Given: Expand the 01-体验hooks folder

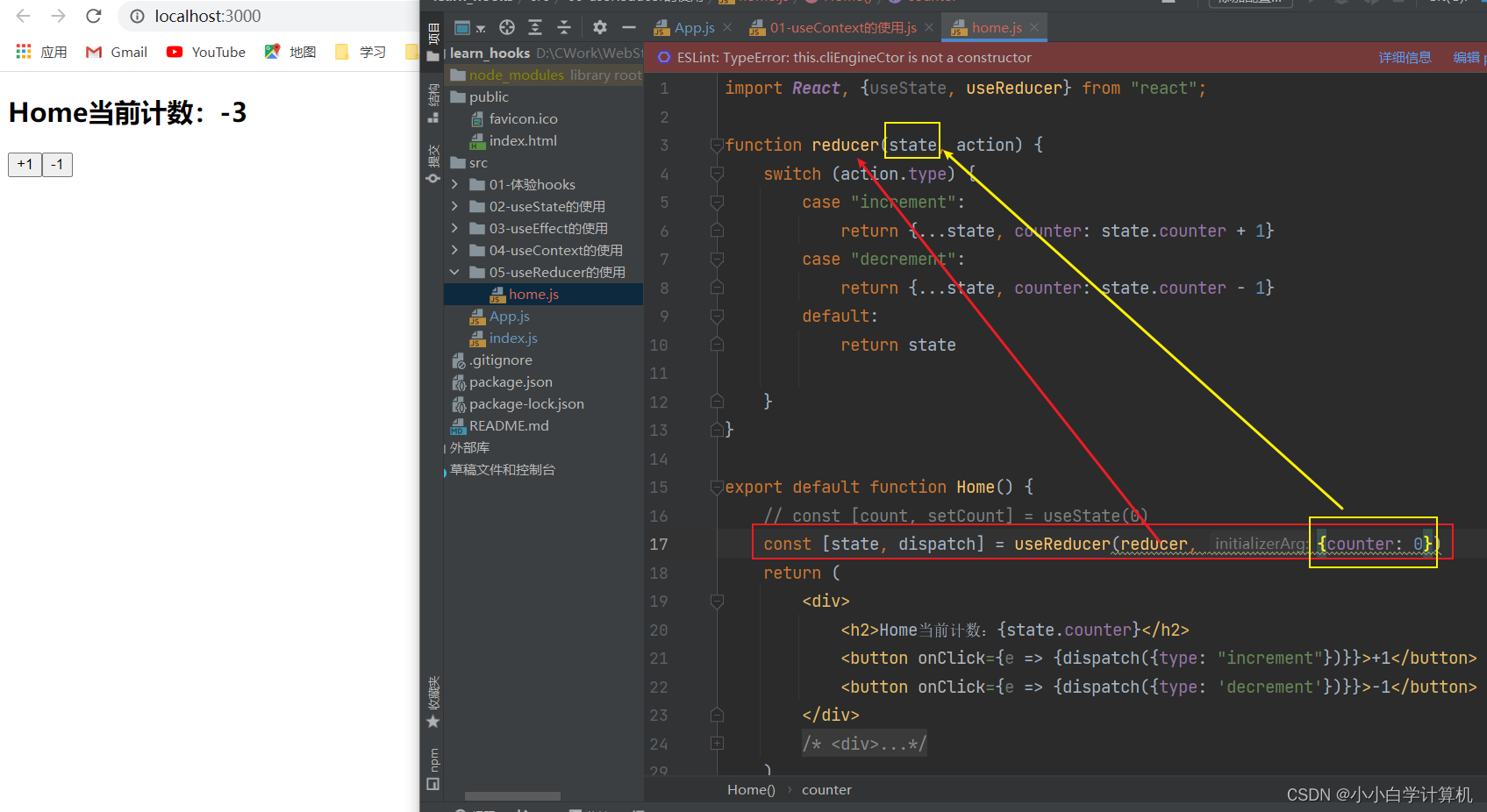Looking at the screenshot, I should [x=454, y=184].
